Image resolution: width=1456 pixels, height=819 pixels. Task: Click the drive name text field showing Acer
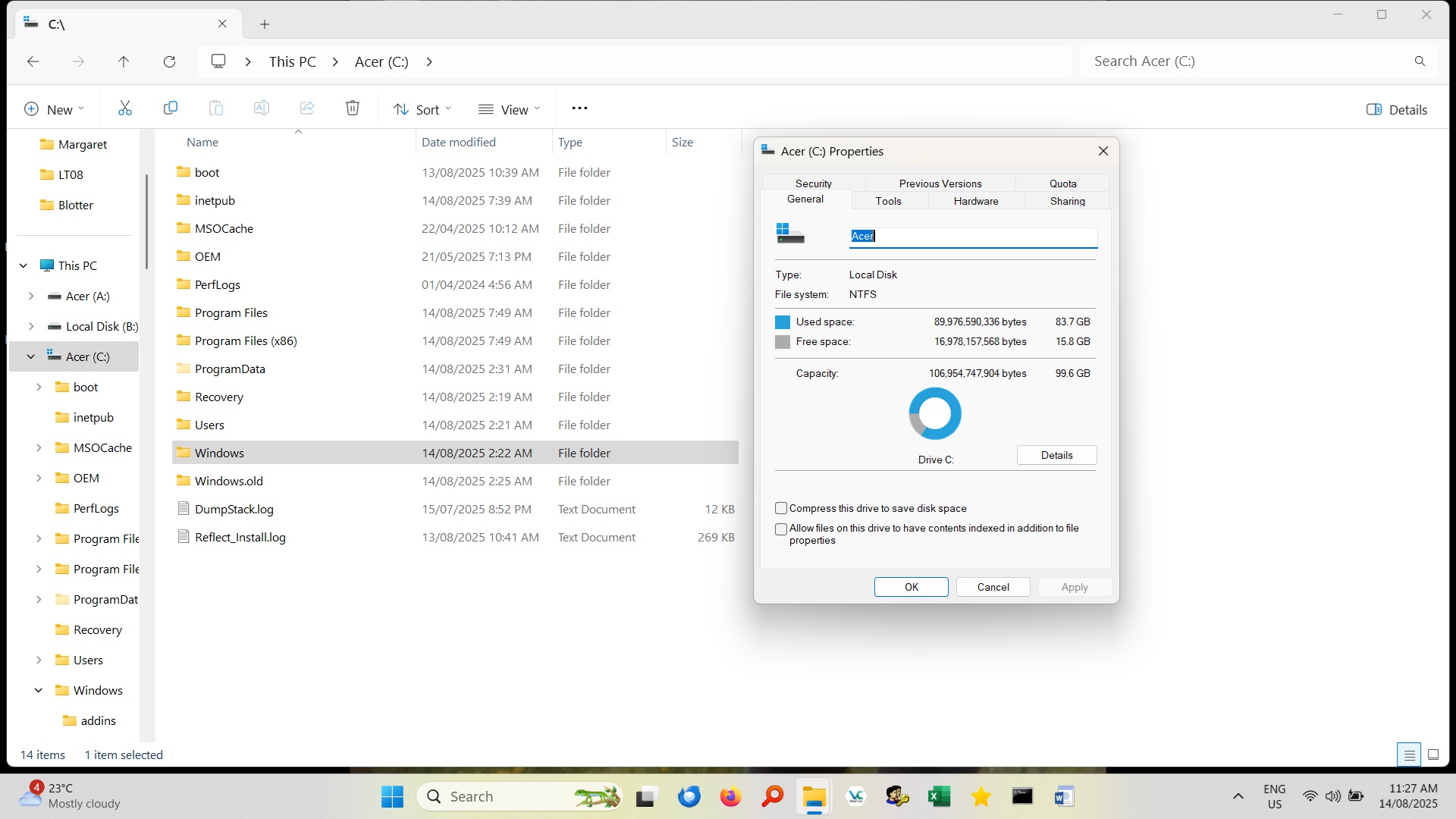point(972,237)
